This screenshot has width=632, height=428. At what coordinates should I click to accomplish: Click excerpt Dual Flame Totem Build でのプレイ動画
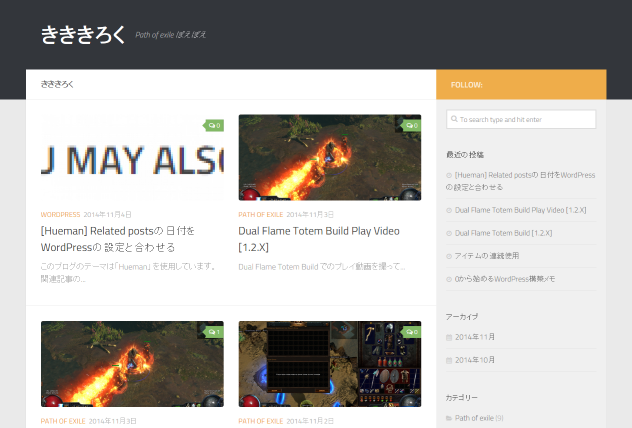click(x=322, y=267)
